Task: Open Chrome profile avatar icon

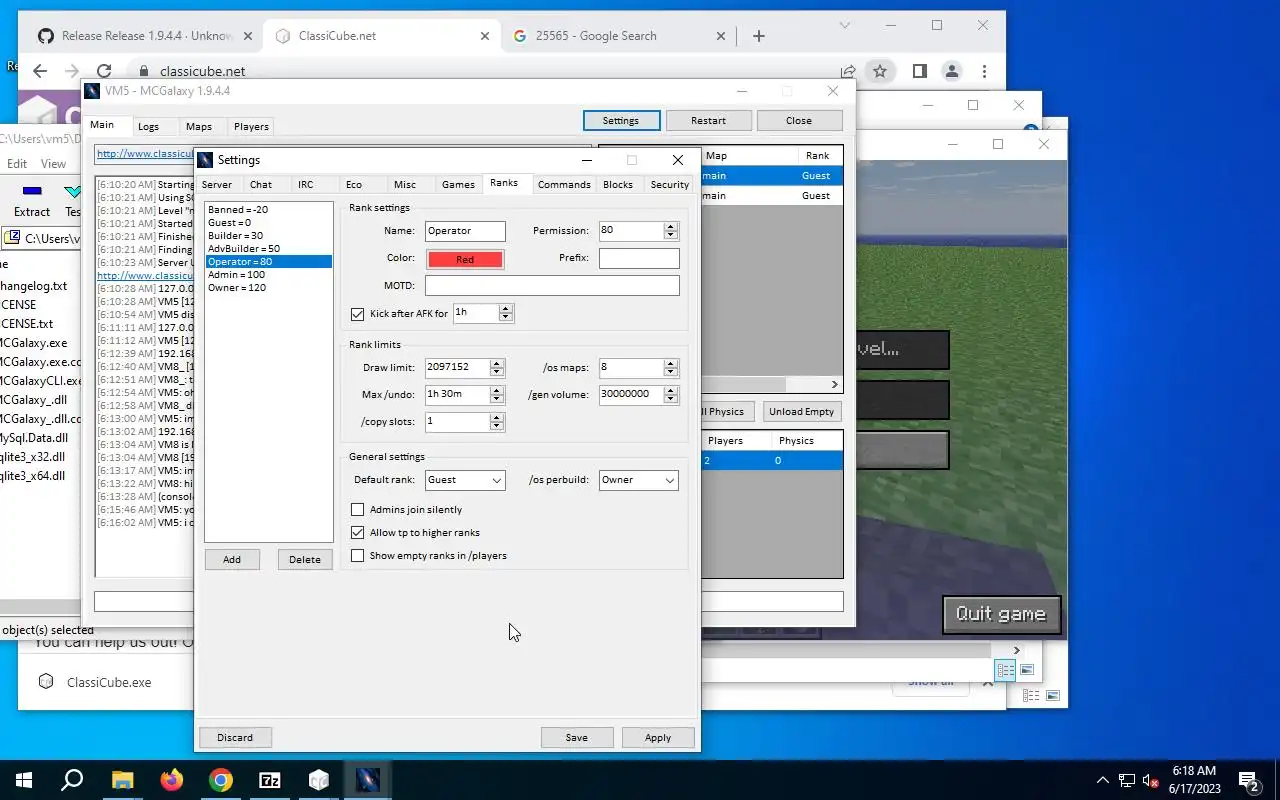Action: [x=952, y=71]
